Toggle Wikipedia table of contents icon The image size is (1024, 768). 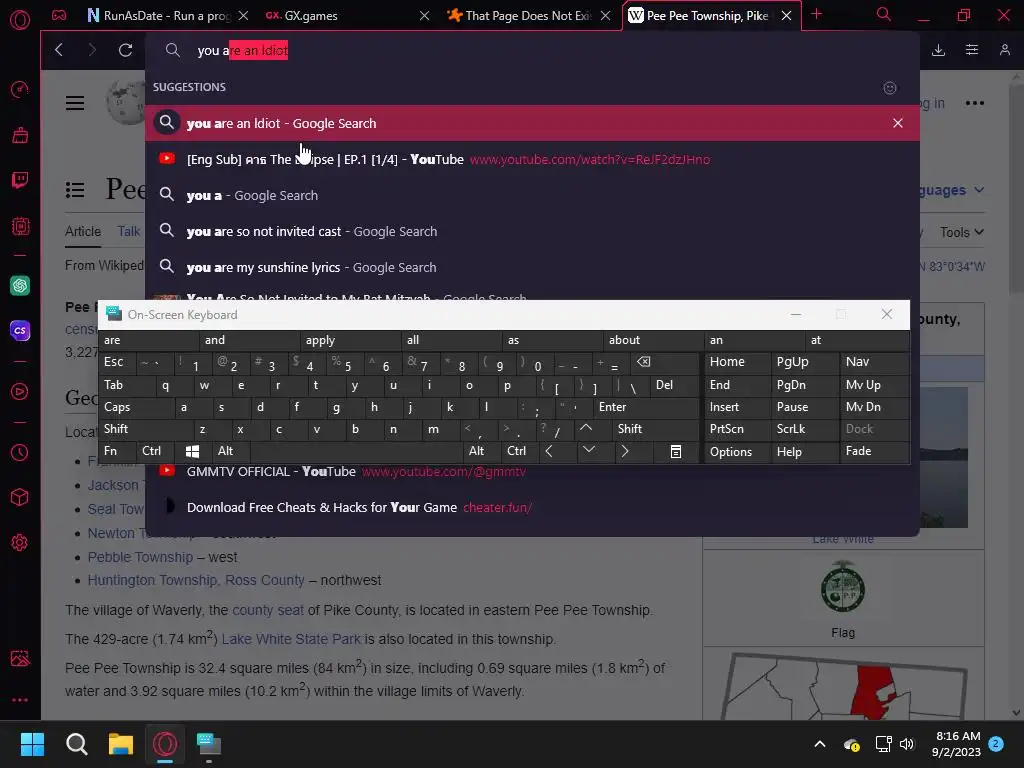[75, 190]
